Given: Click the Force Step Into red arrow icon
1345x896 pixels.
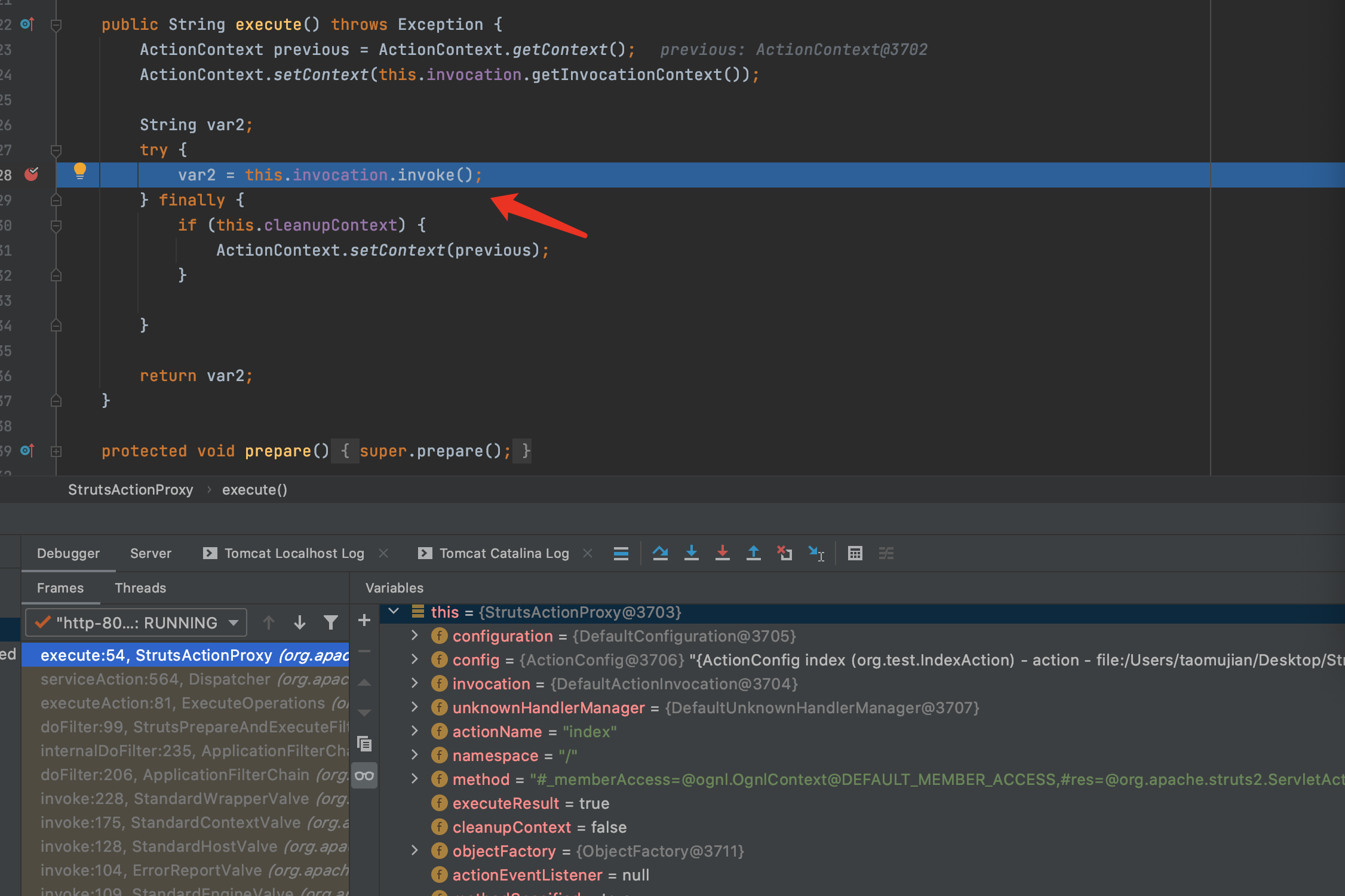Looking at the screenshot, I should click(x=723, y=553).
